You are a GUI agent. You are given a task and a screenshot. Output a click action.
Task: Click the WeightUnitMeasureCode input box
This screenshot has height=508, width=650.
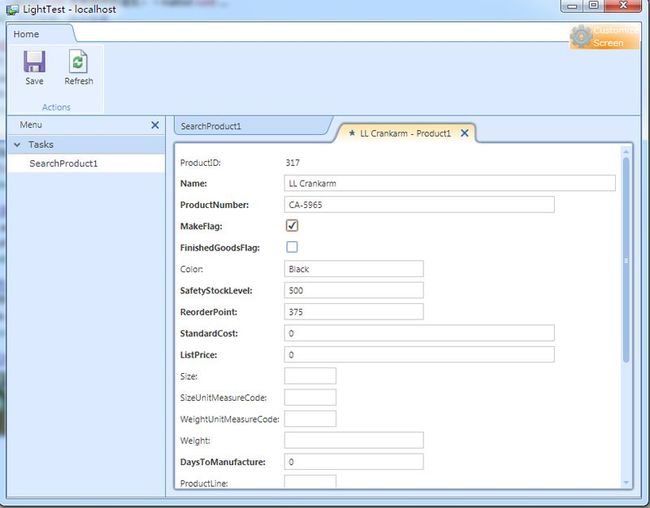[x=310, y=419]
